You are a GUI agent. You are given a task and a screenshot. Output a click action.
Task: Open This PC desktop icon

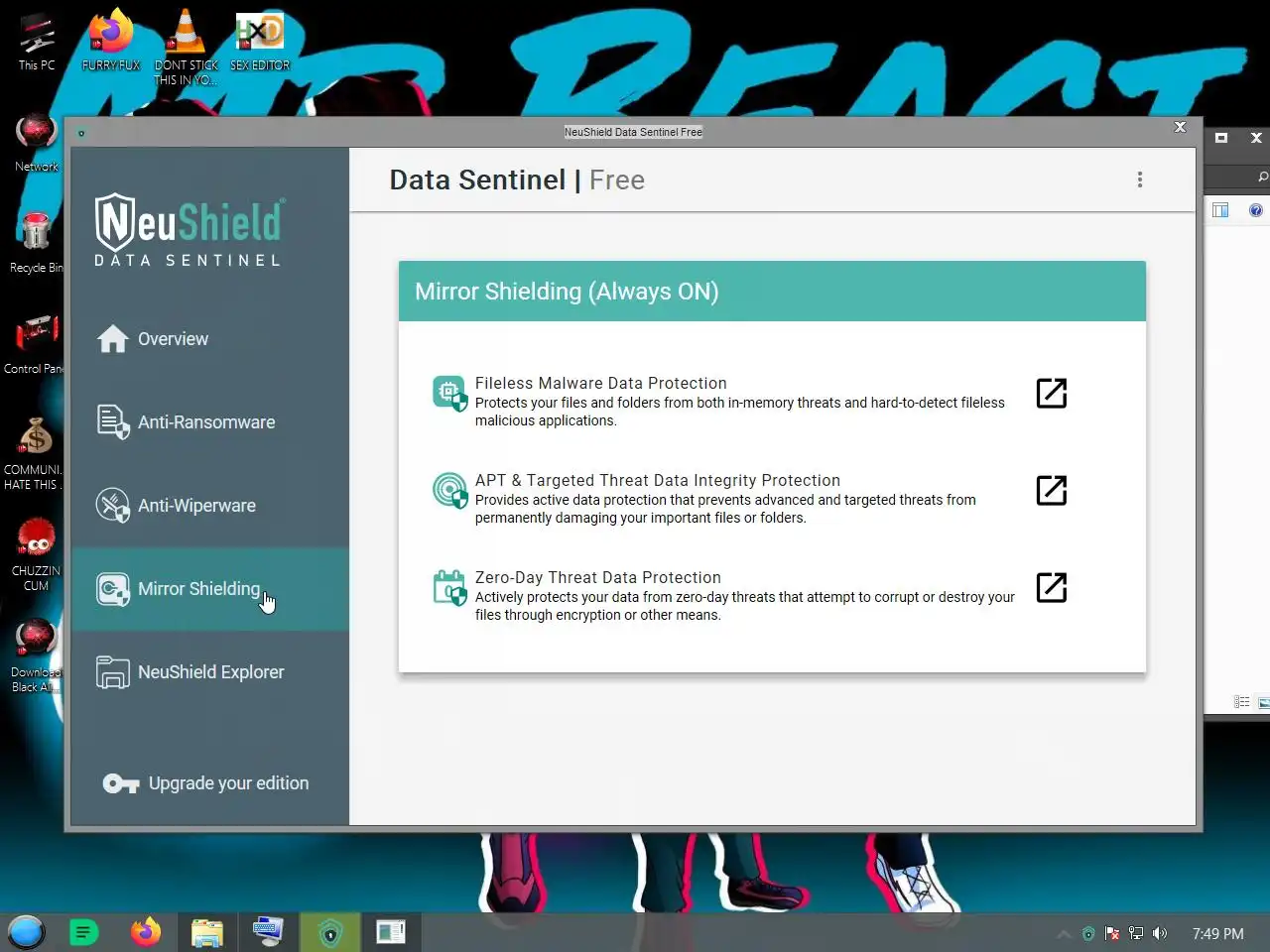coord(37,42)
